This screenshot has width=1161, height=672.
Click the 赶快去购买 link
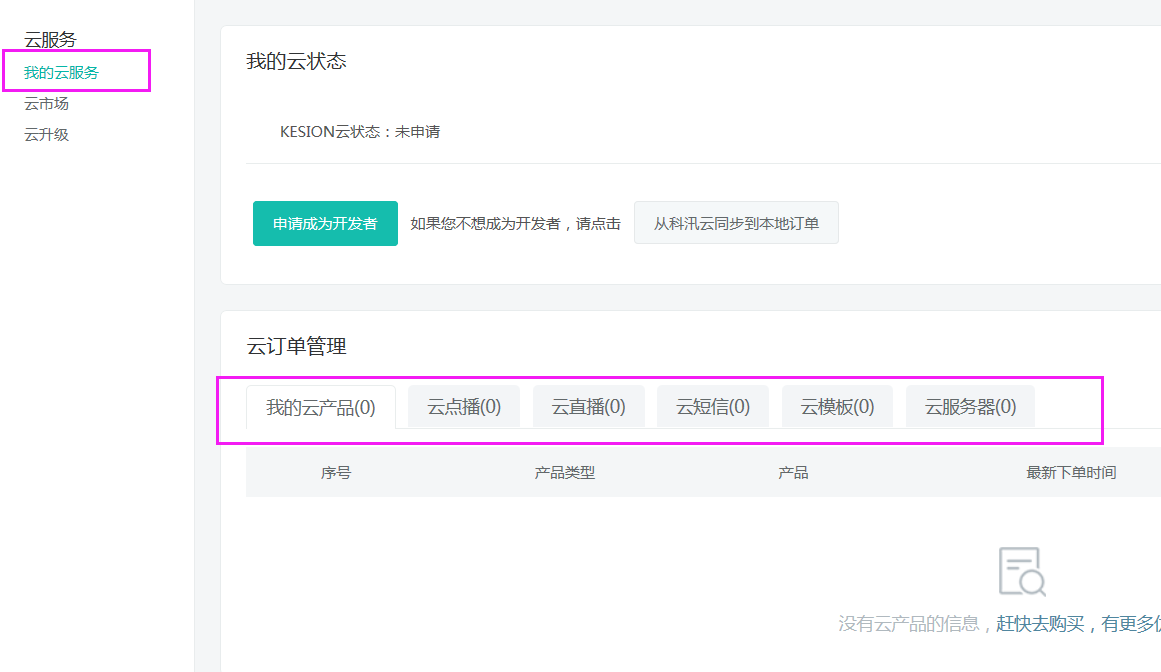point(1040,624)
